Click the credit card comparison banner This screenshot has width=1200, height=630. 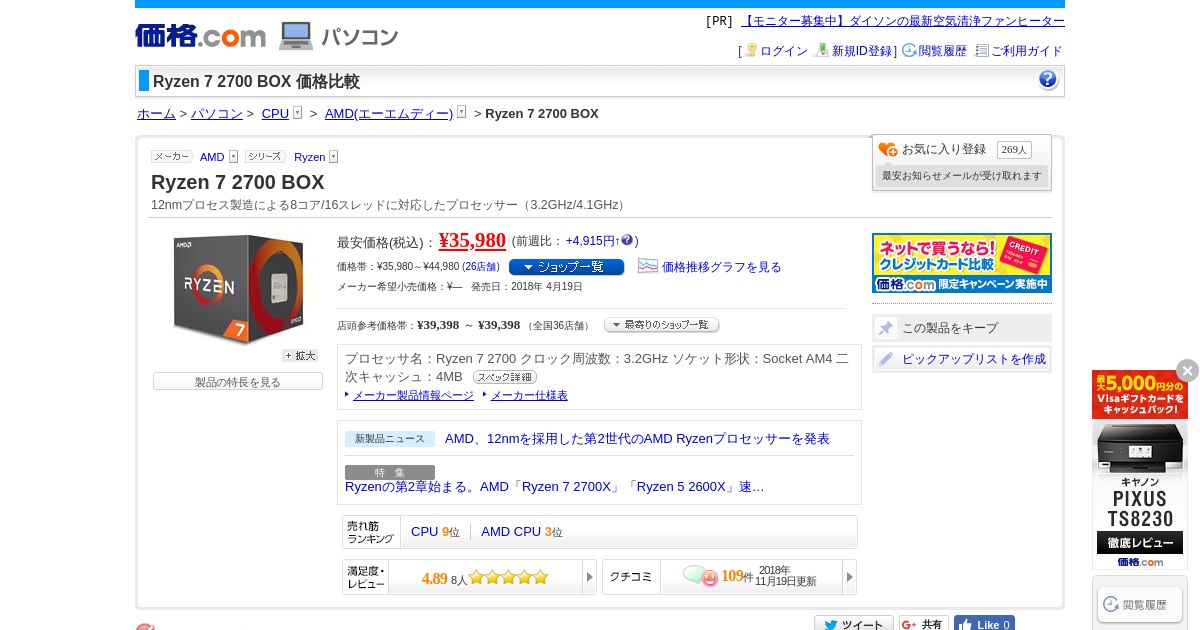pyautogui.click(x=962, y=263)
